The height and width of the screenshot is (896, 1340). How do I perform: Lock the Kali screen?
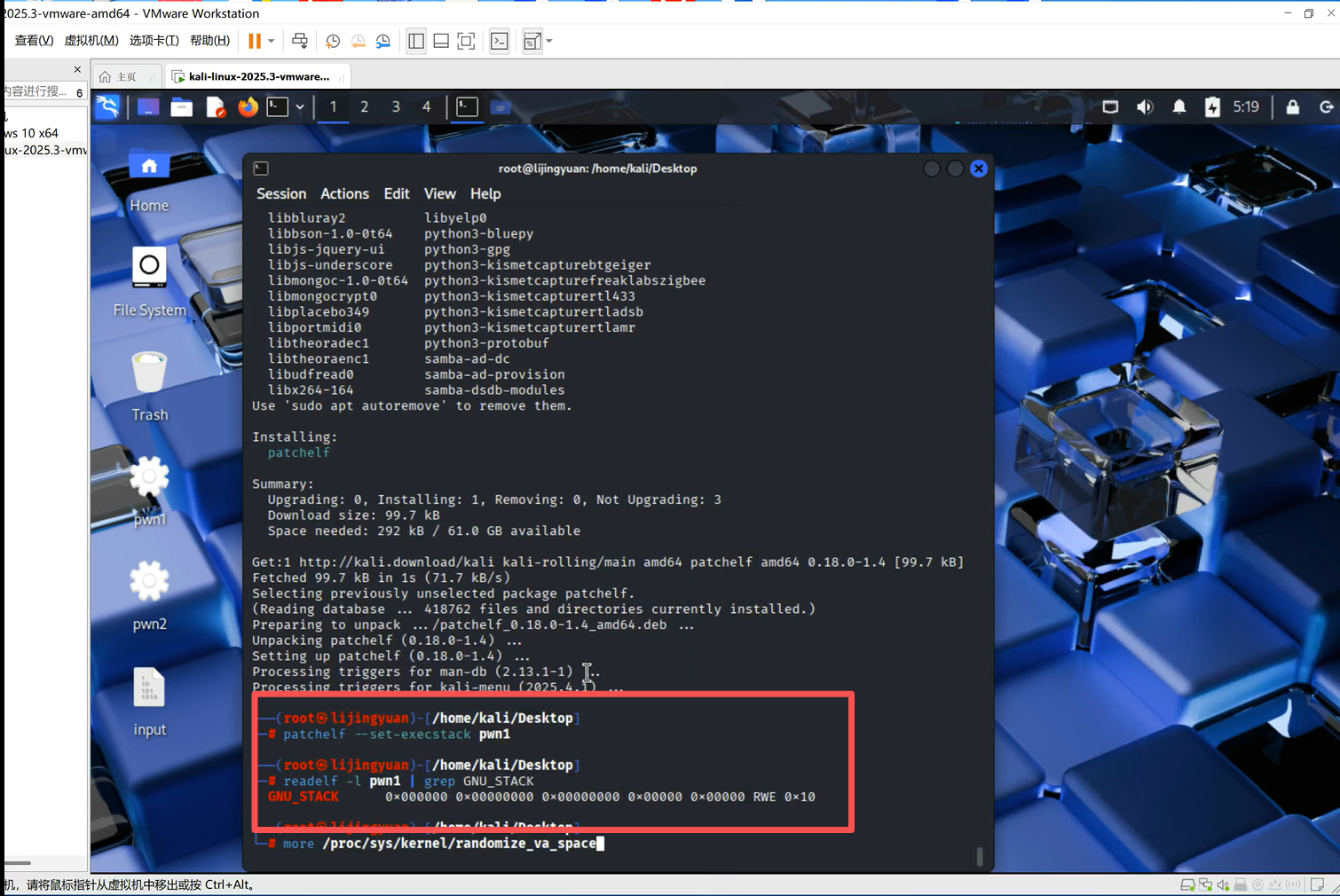(x=1293, y=106)
